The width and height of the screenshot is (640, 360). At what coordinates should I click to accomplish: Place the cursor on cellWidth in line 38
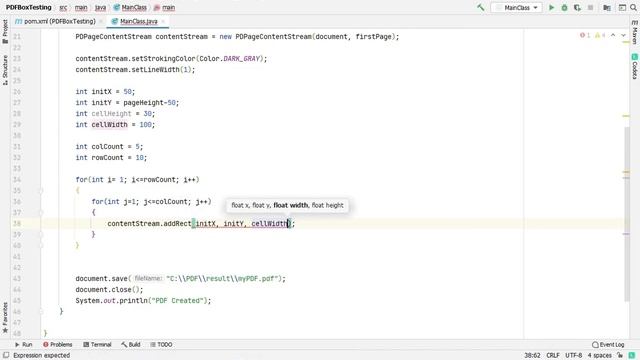[269, 224]
